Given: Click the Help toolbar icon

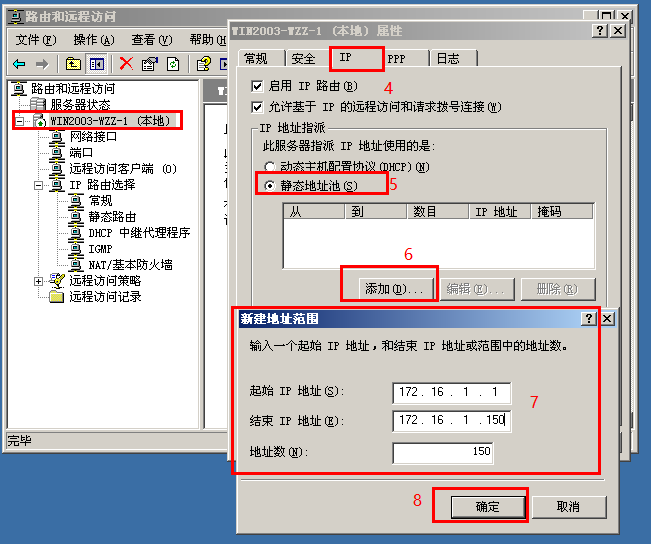Looking at the screenshot, I should (x=203, y=64).
